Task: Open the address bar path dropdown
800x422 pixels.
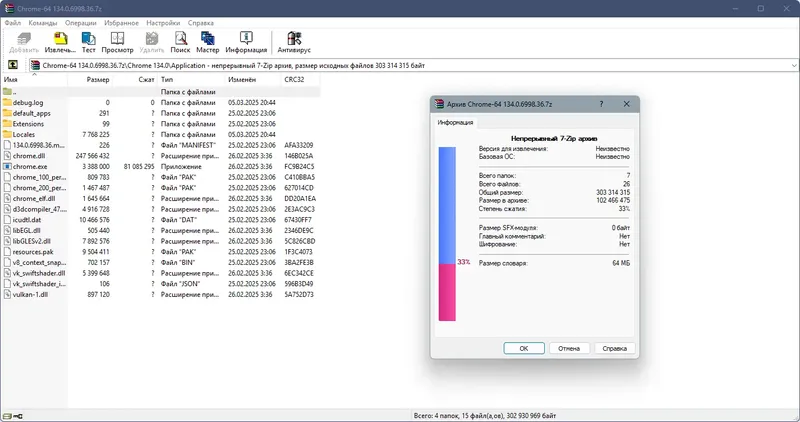Action: [x=794, y=65]
